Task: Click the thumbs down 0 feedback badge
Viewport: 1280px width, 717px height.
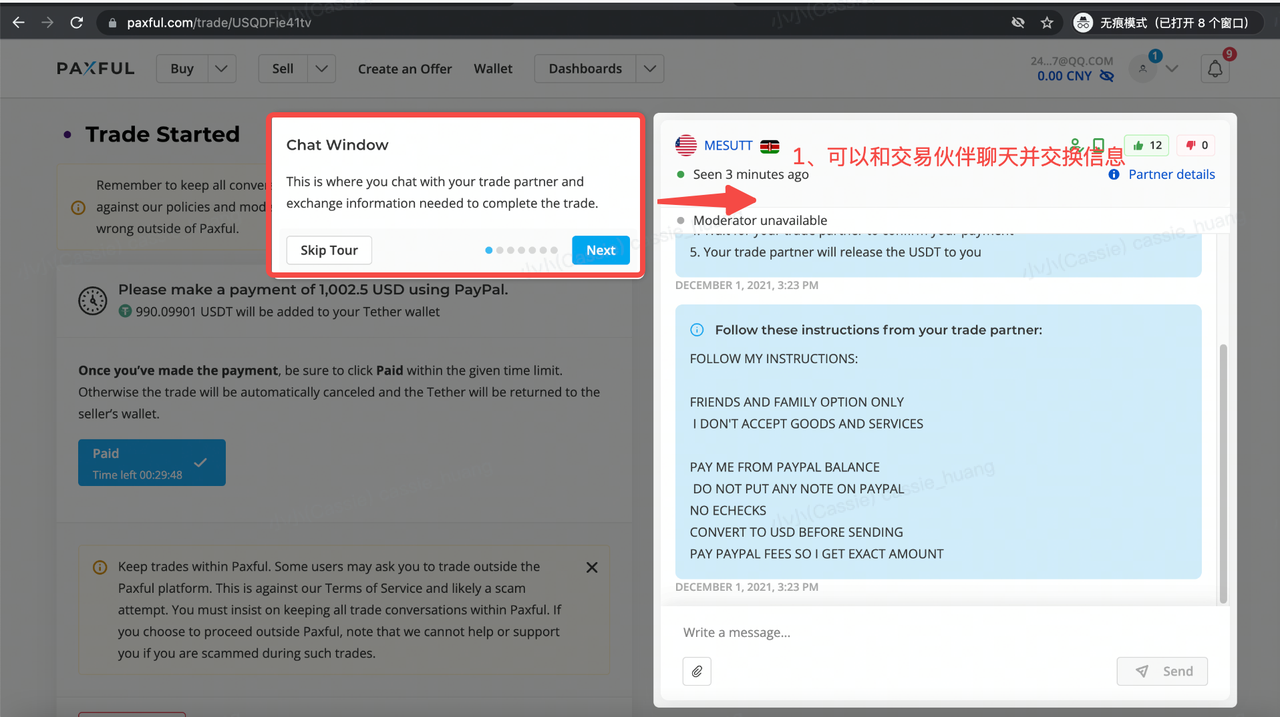Action: [1196, 145]
